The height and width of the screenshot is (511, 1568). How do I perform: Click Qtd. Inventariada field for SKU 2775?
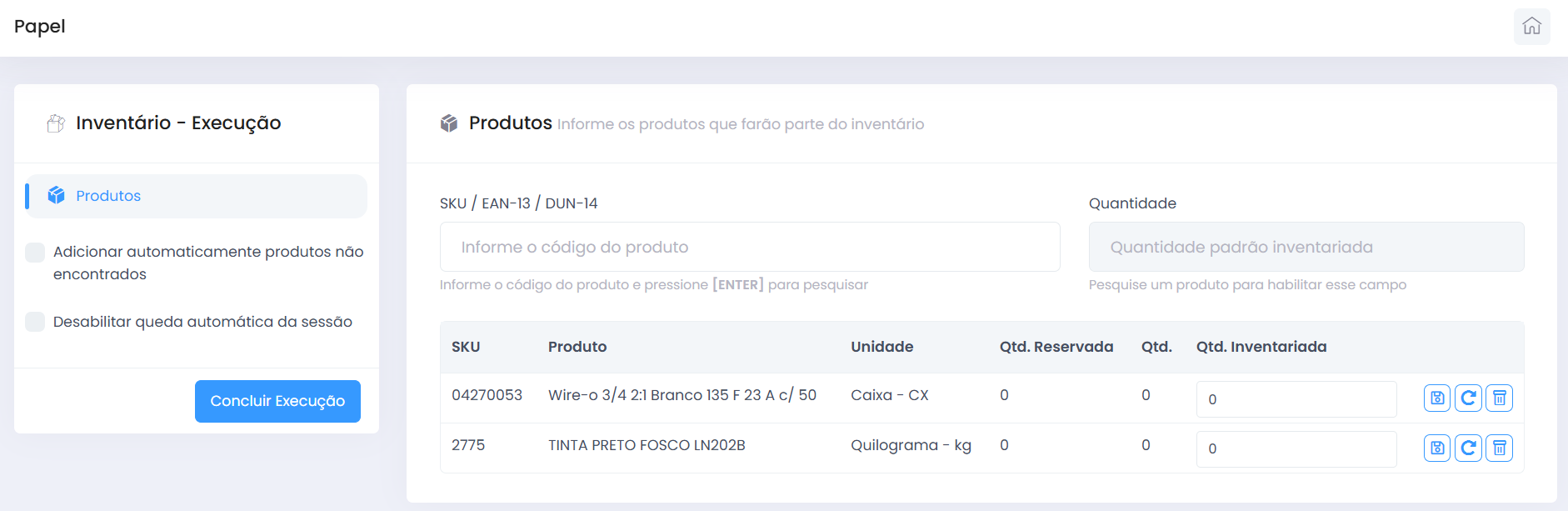click(1296, 448)
